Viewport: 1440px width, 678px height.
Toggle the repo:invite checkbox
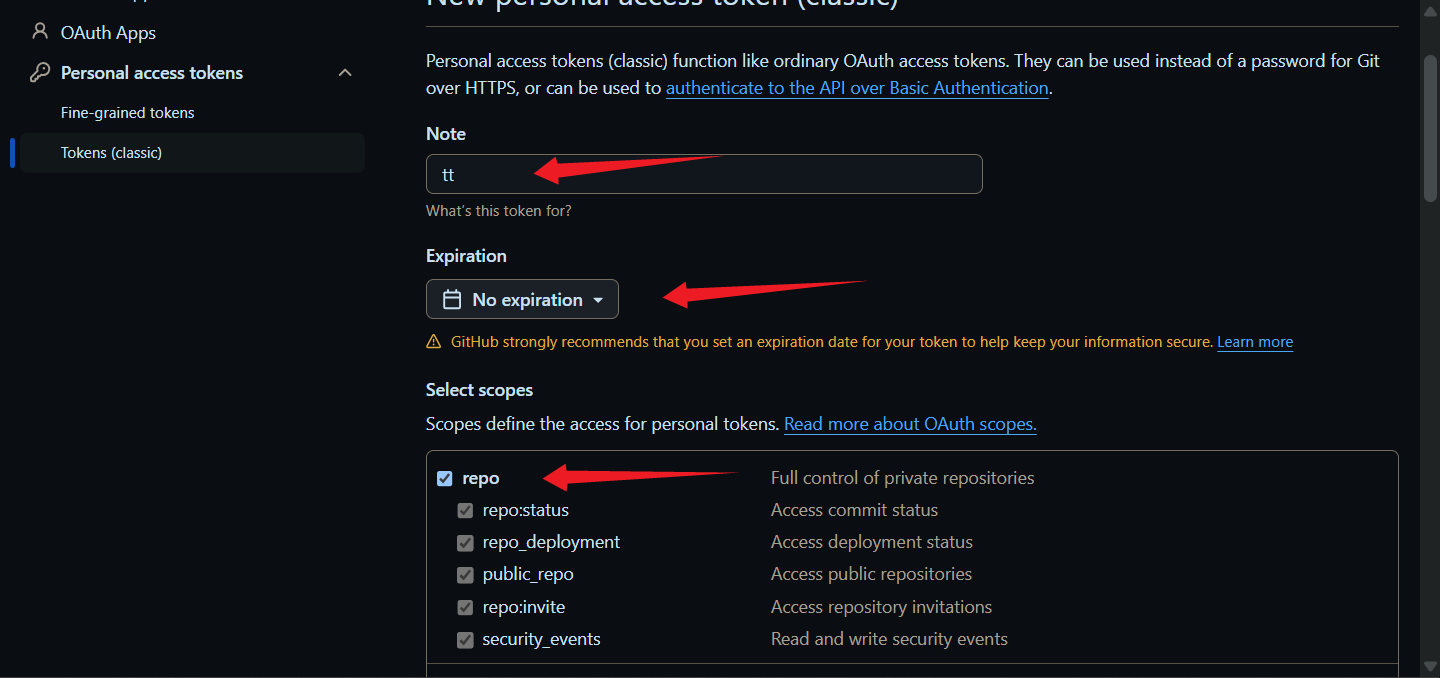(x=465, y=608)
